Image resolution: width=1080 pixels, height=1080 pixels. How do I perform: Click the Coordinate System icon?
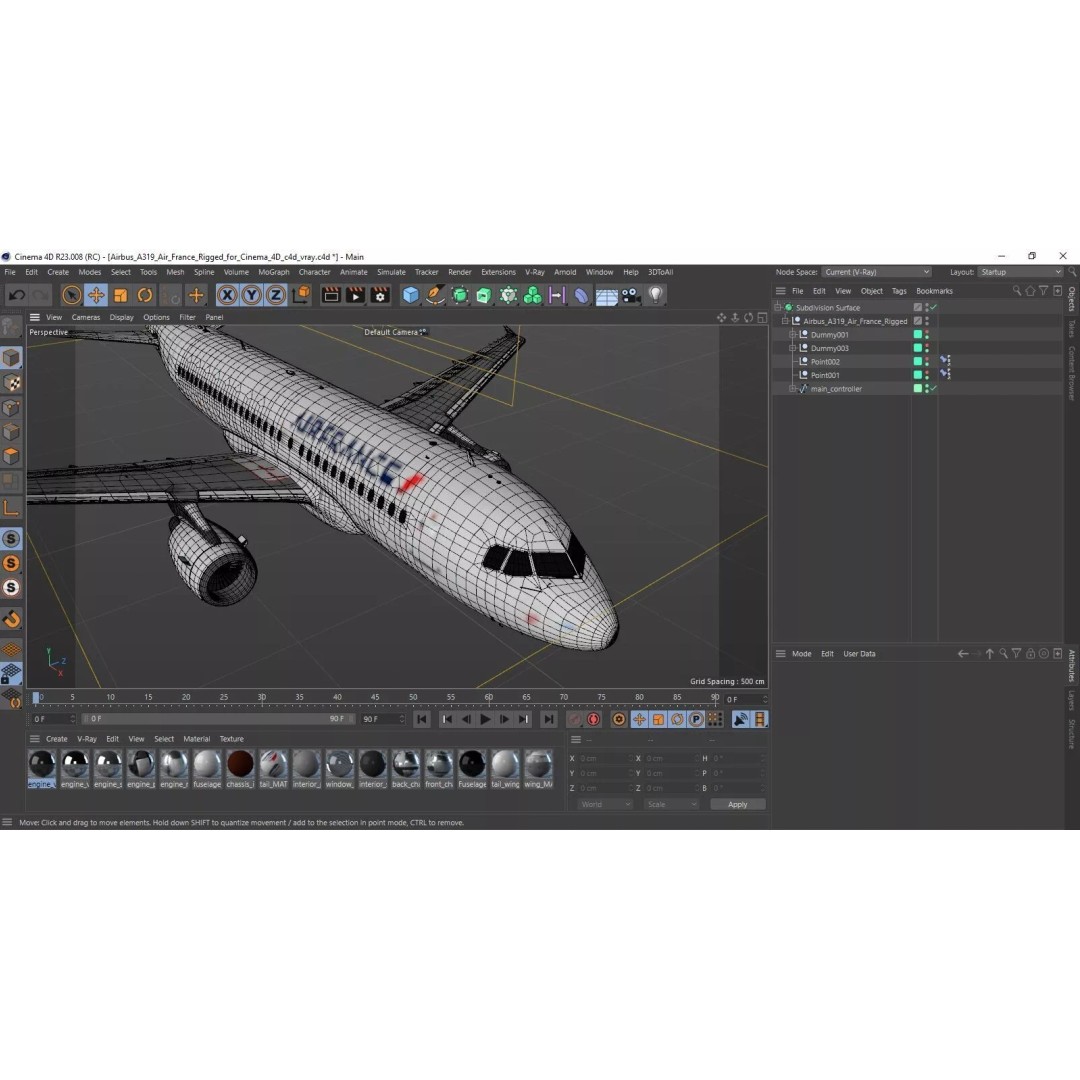point(301,295)
